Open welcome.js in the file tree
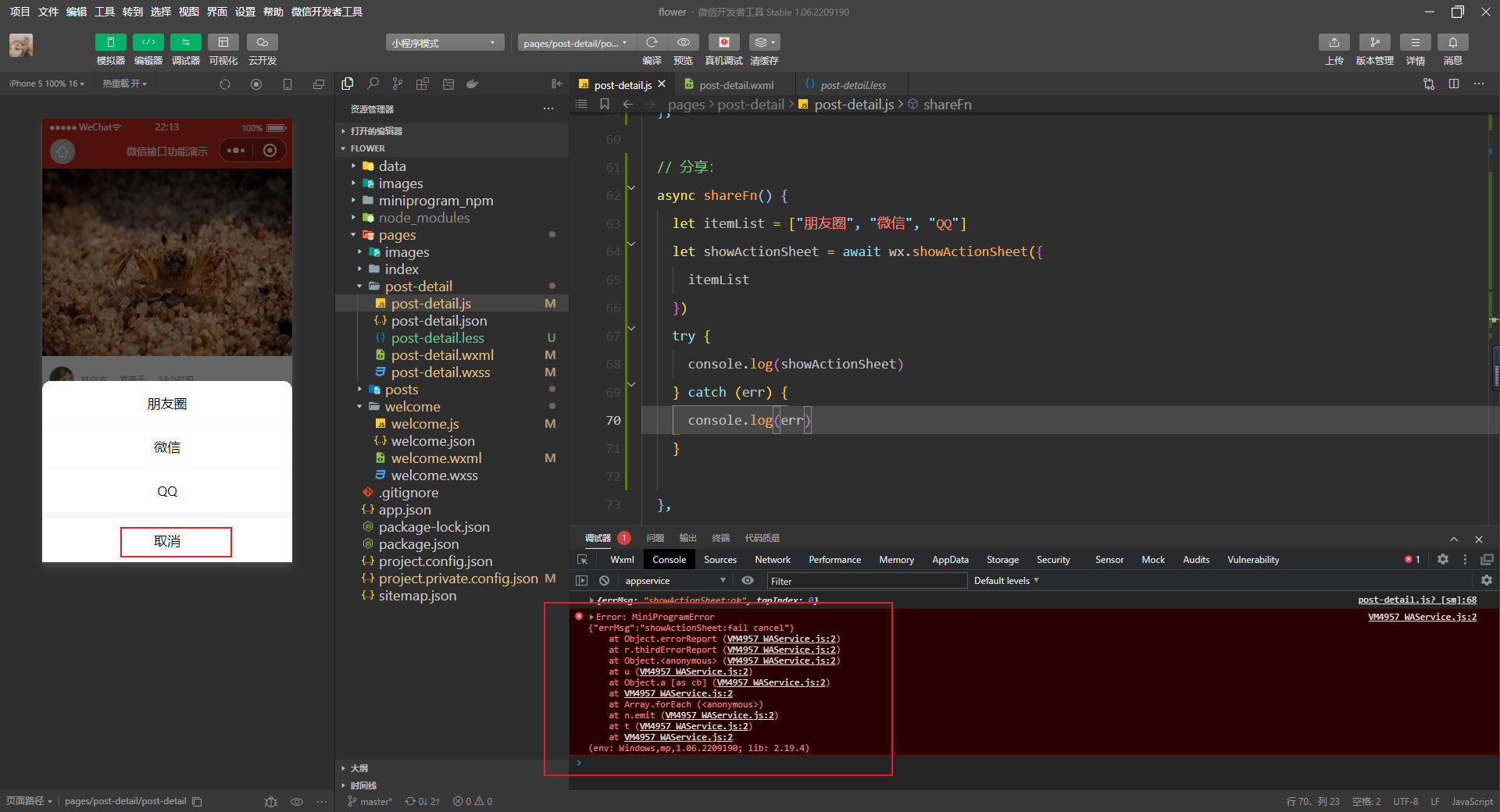The width and height of the screenshot is (1500, 812). [x=452, y=424]
